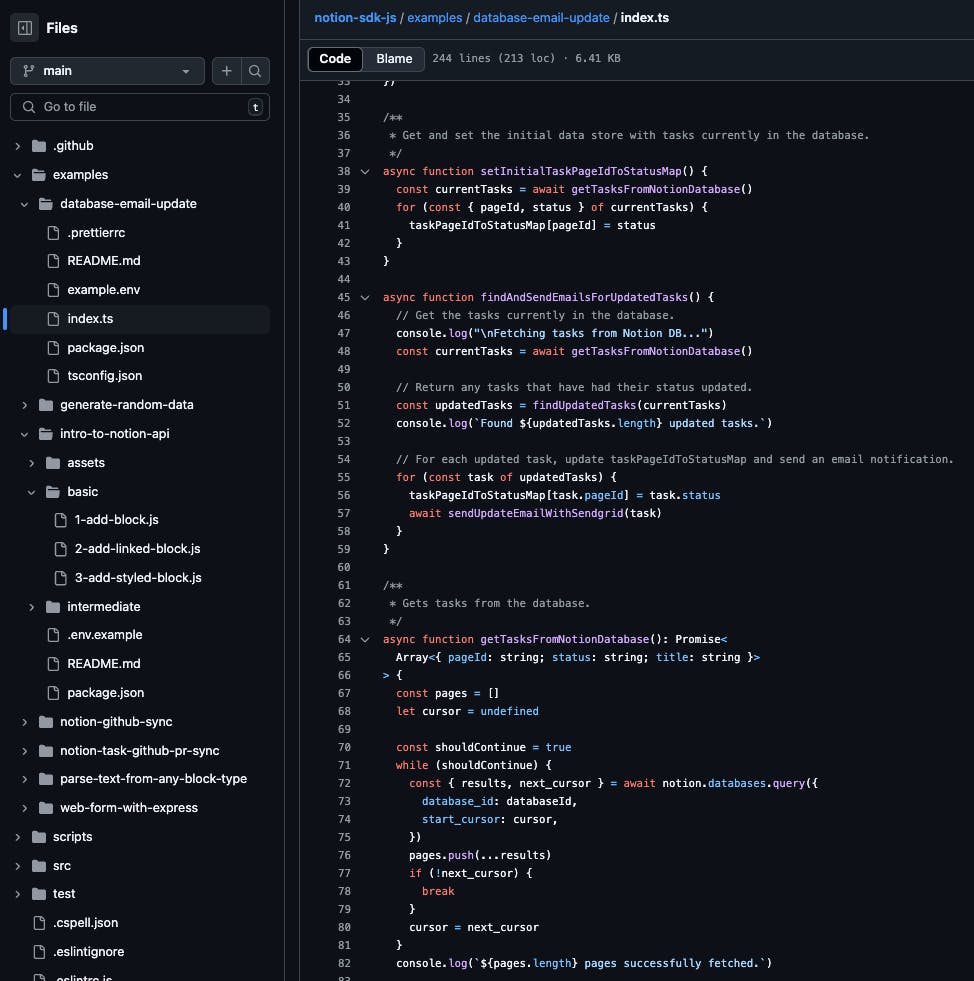Go to the database-email-update breadcrumb link
This screenshot has width=974, height=981.
click(542, 18)
